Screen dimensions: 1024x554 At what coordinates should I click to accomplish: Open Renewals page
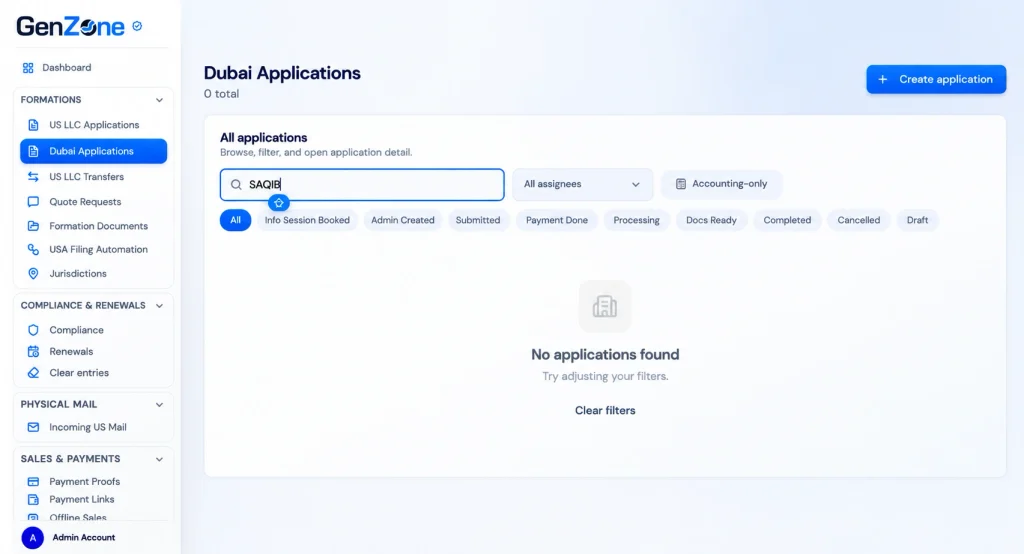[71, 351]
